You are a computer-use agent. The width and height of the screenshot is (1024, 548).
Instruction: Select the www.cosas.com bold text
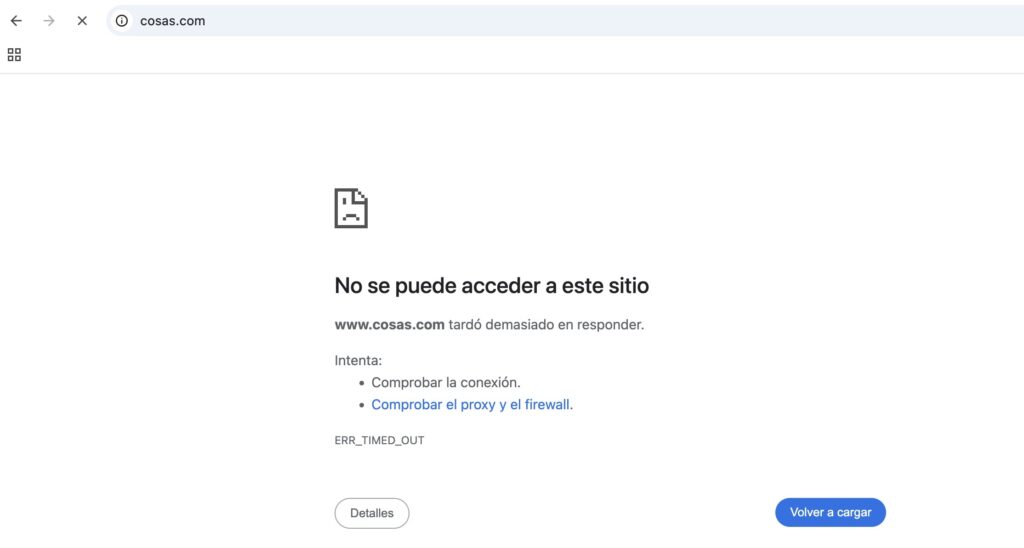[389, 325]
